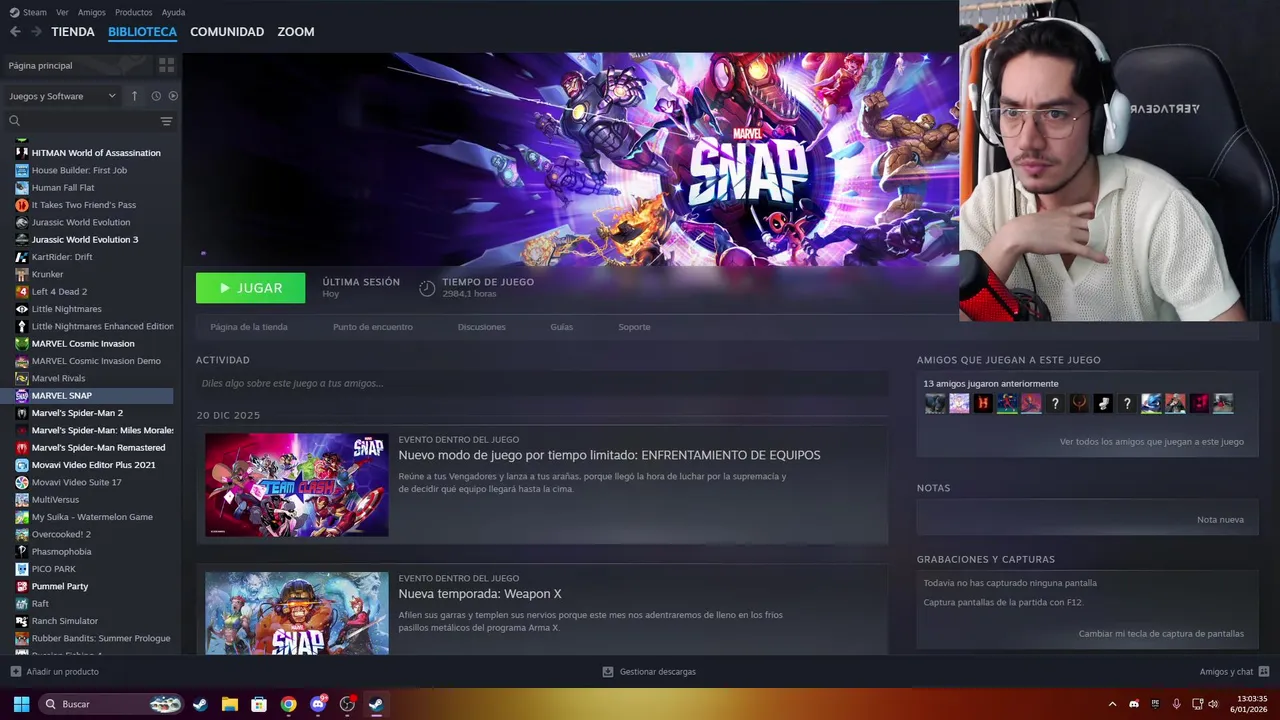Viewport: 1280px width, 720px height.
Task: Filter by recent activity clock icon
Action: click(156, 96)
